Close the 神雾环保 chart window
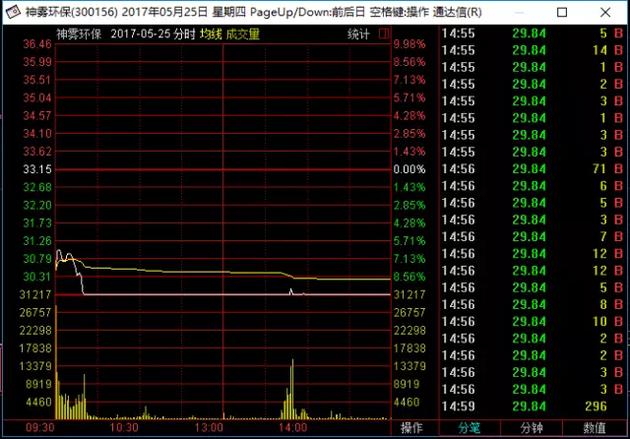This screenshot has height=439, width=630. 605,12
